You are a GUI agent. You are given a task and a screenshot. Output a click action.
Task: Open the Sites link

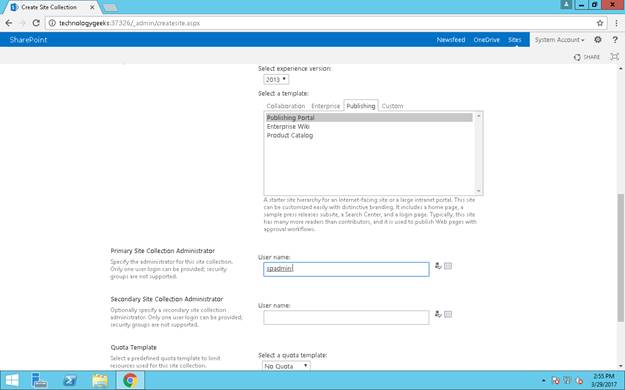(514, 39)
